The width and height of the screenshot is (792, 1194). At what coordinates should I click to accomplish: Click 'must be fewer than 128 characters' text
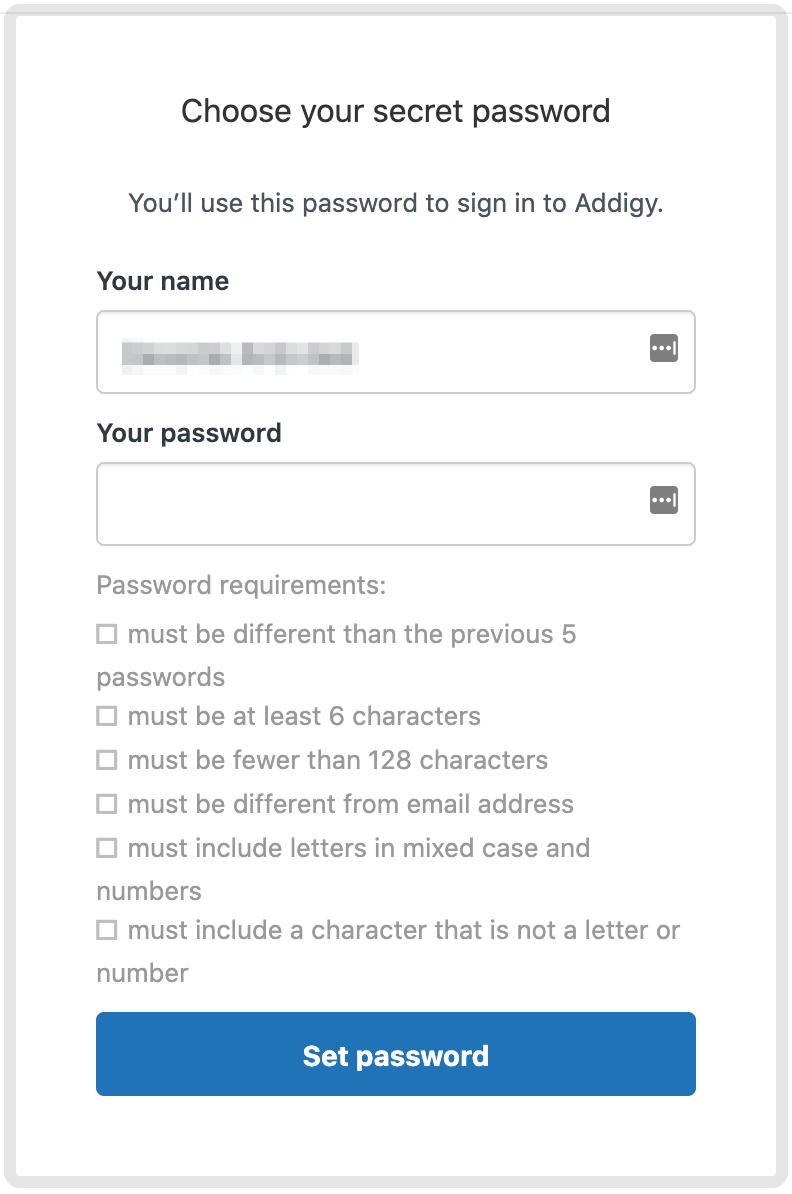coord(338,760)
